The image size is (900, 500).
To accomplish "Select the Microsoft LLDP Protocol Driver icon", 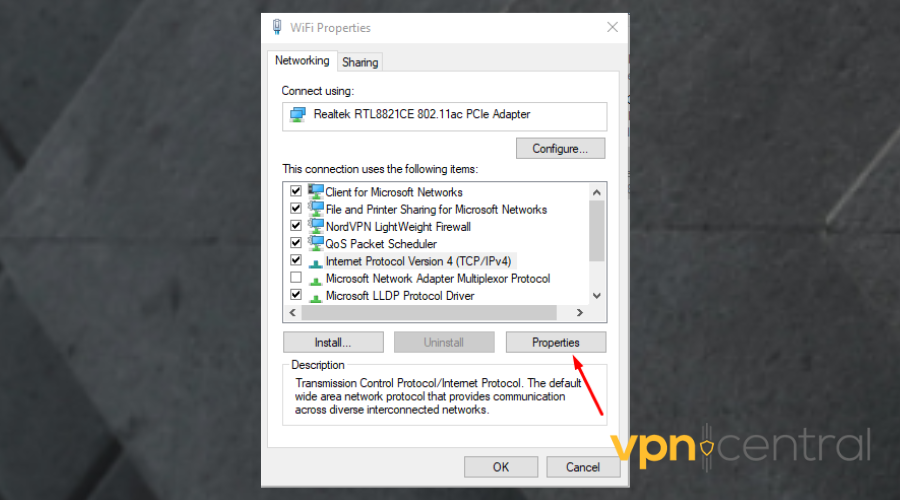I will coord(316,297).
